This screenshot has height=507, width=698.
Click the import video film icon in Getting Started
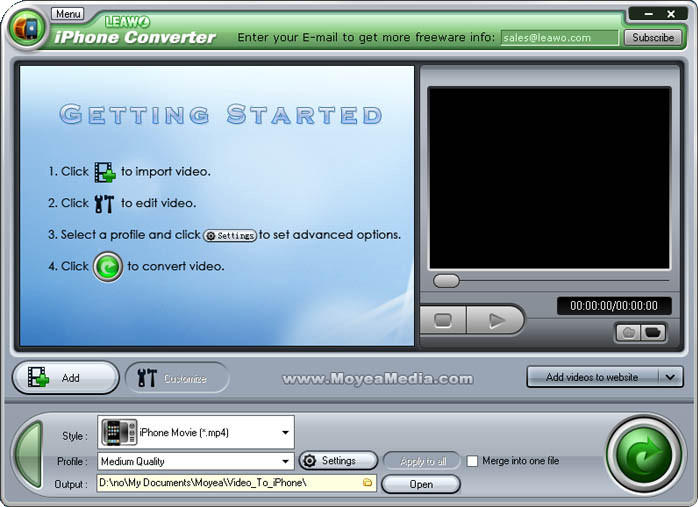(105, 172)
